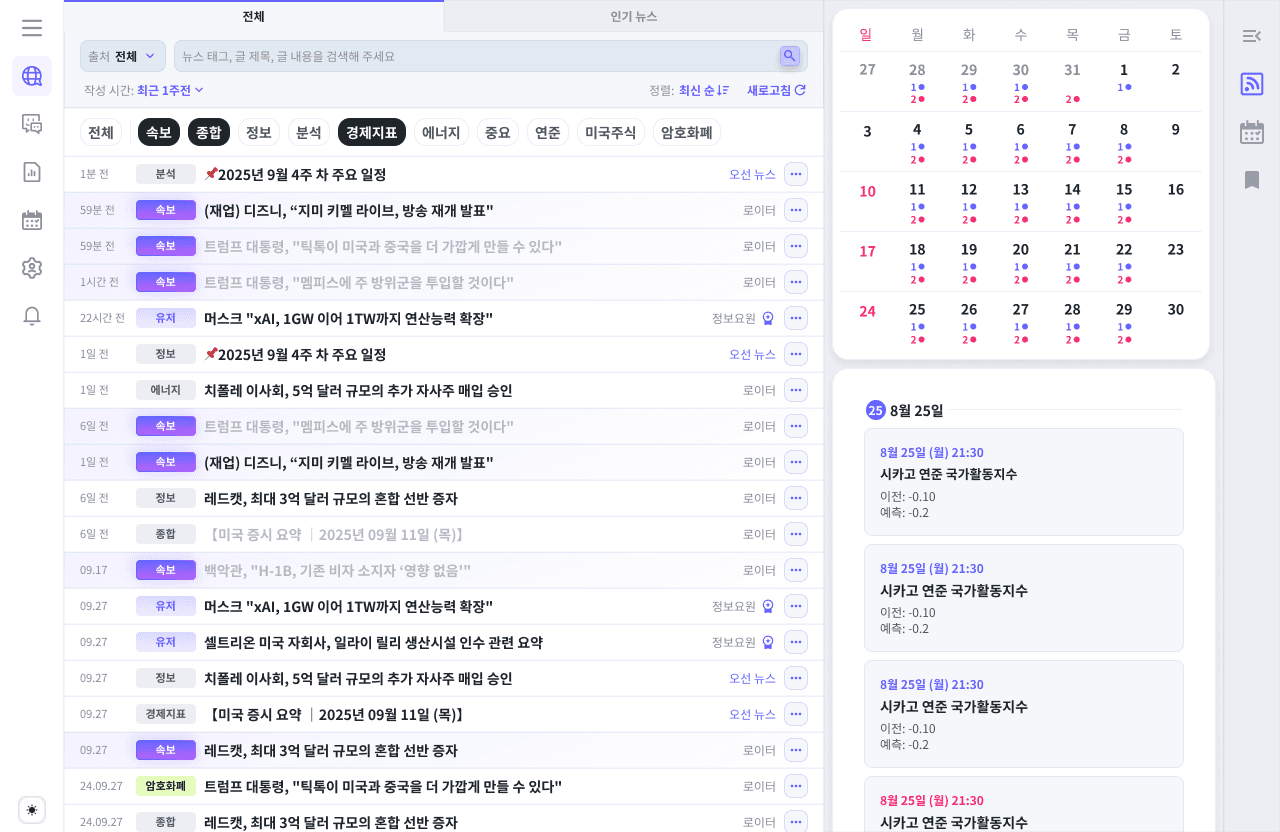Open the calendar icon in right rail
Viewport: 1280px width, 832px height.
pos(1252,132)
